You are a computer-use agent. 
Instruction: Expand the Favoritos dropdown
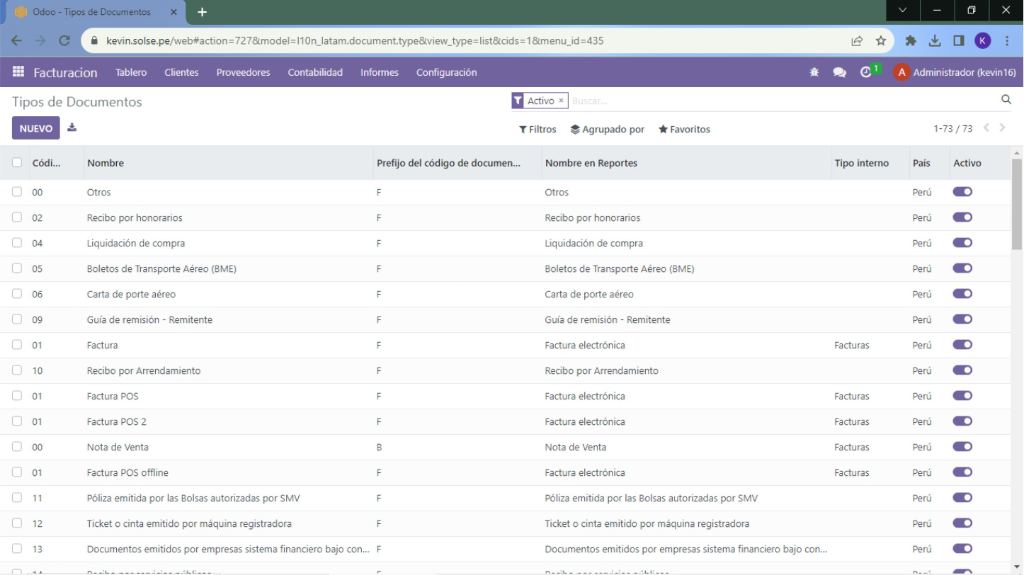pos(684,129)
